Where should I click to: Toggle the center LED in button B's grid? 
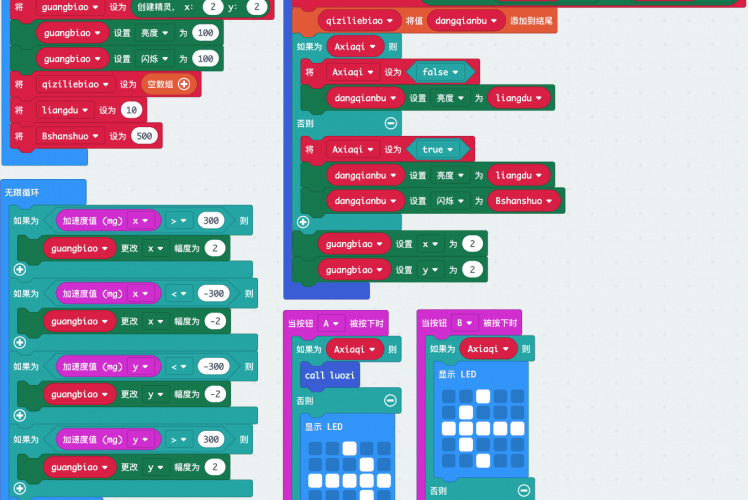(x=481, y=428)
